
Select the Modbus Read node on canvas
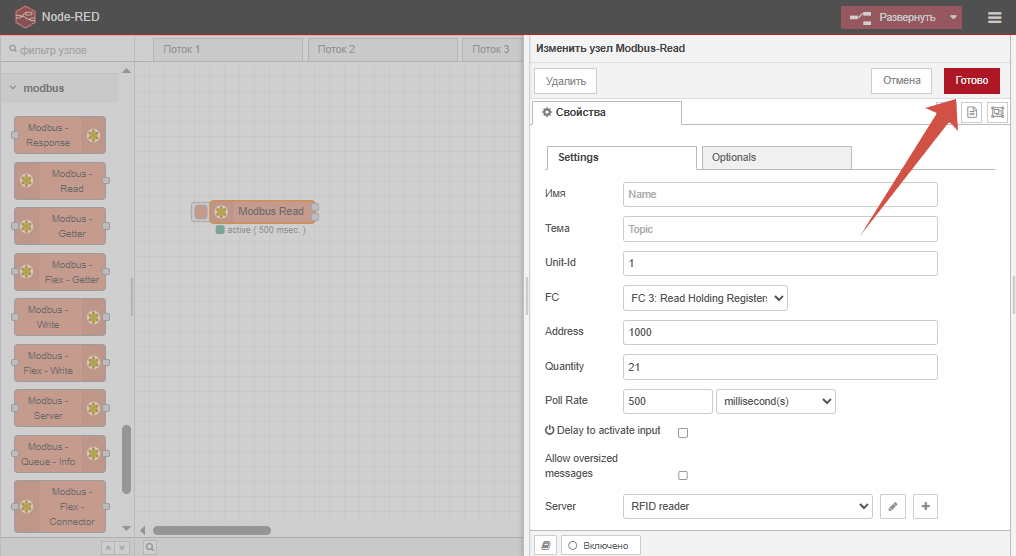pyautogui.click(x=262, y=211)
